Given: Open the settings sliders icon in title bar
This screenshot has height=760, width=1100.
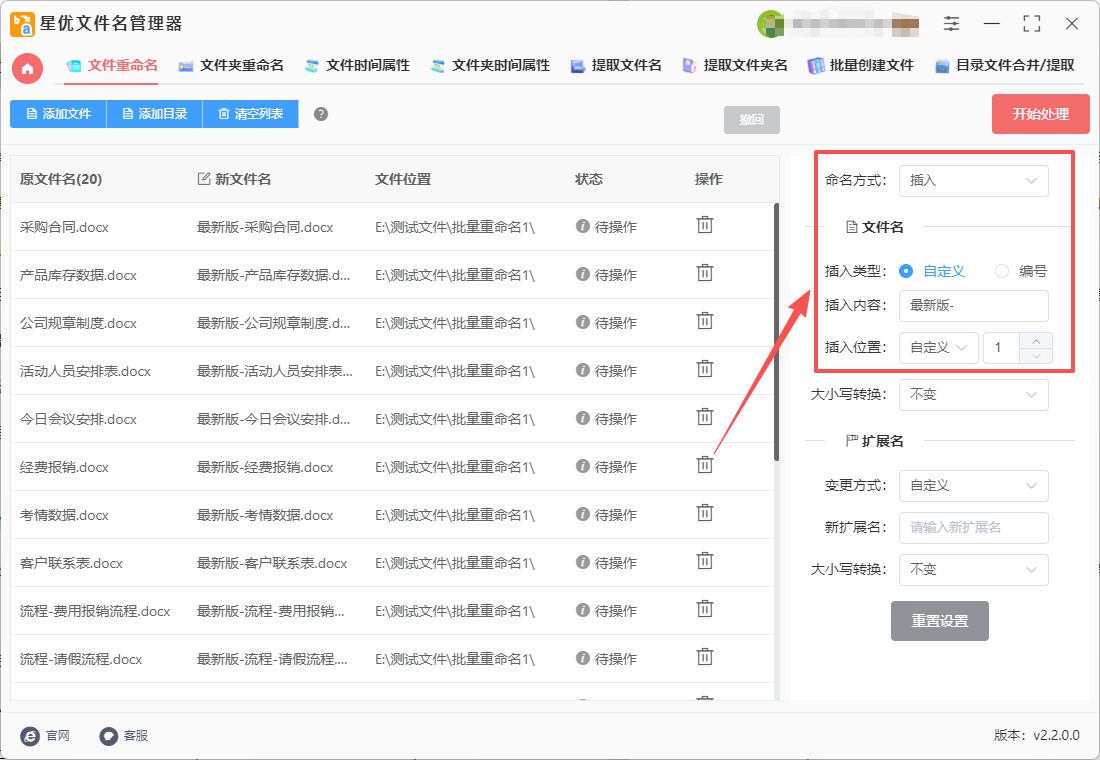Looking at the screenshot, I should point(951,24).
